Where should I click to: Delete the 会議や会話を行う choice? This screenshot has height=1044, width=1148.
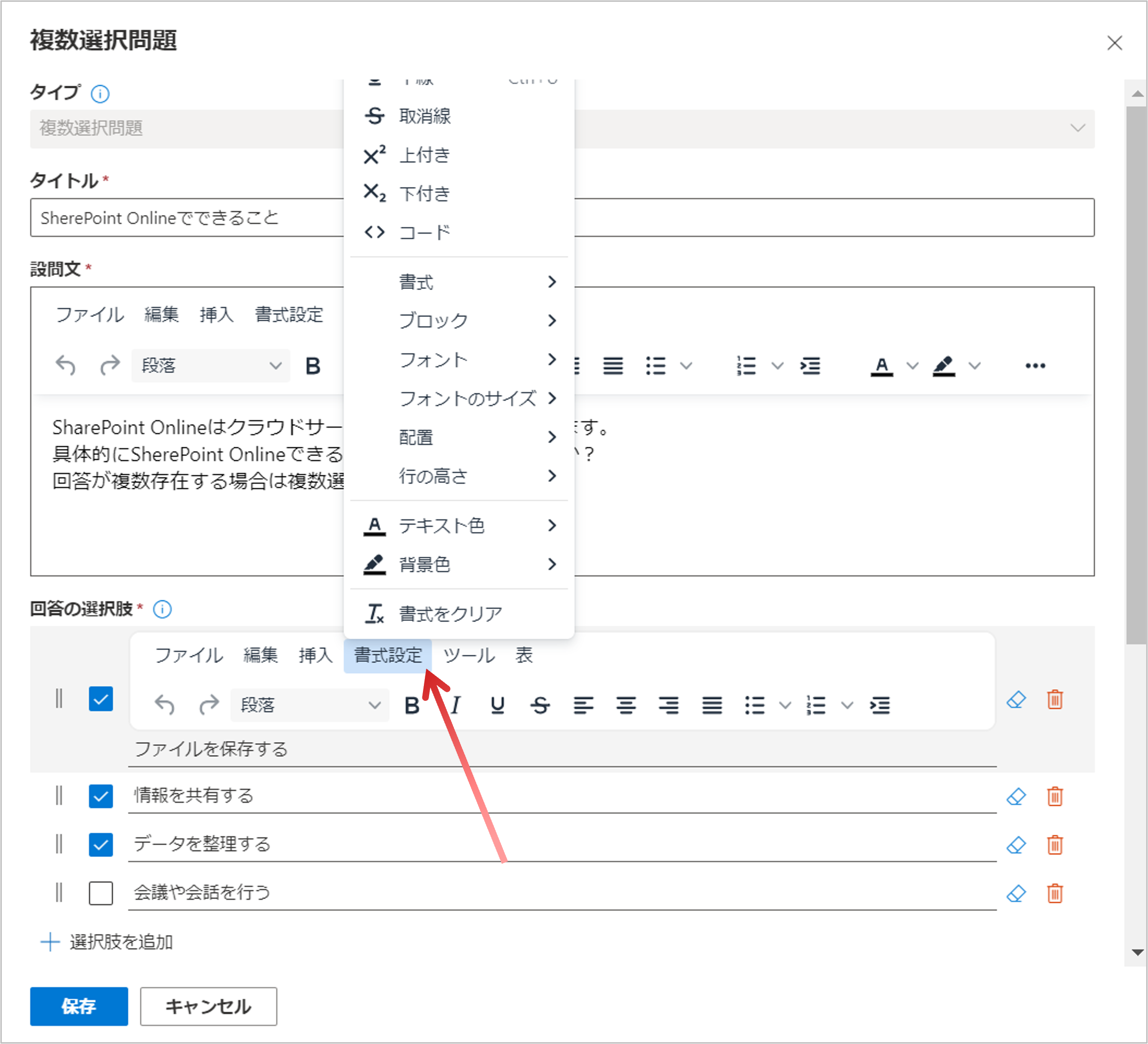1055,893
